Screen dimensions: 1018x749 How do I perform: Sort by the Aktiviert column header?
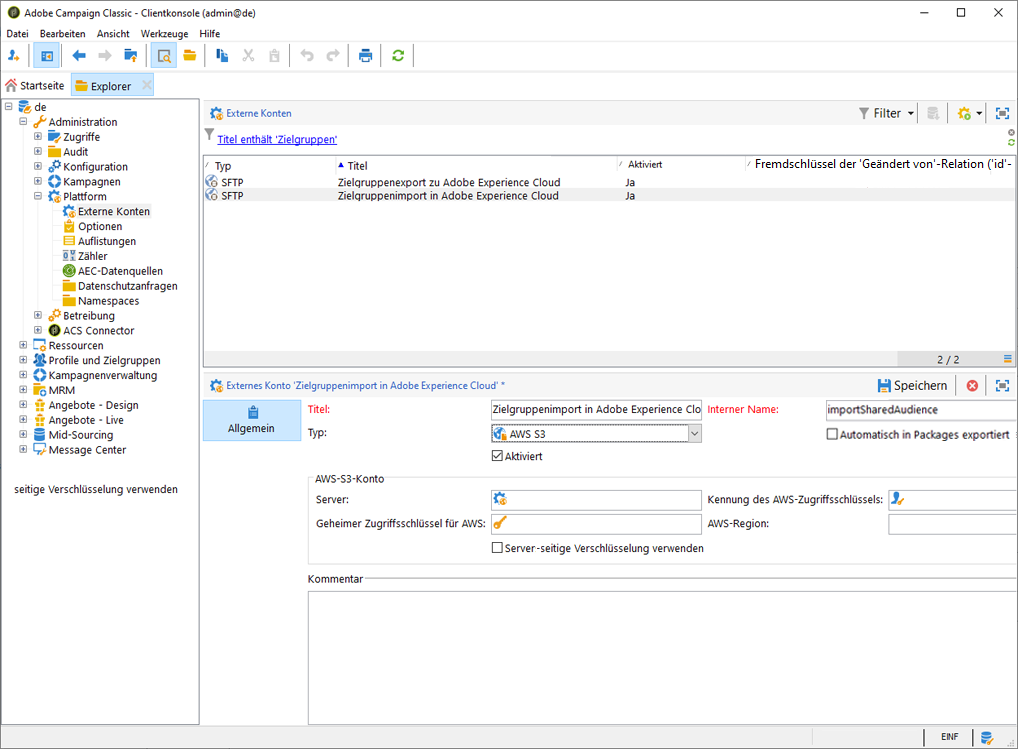pyautogui.click(x=680, y=165)
